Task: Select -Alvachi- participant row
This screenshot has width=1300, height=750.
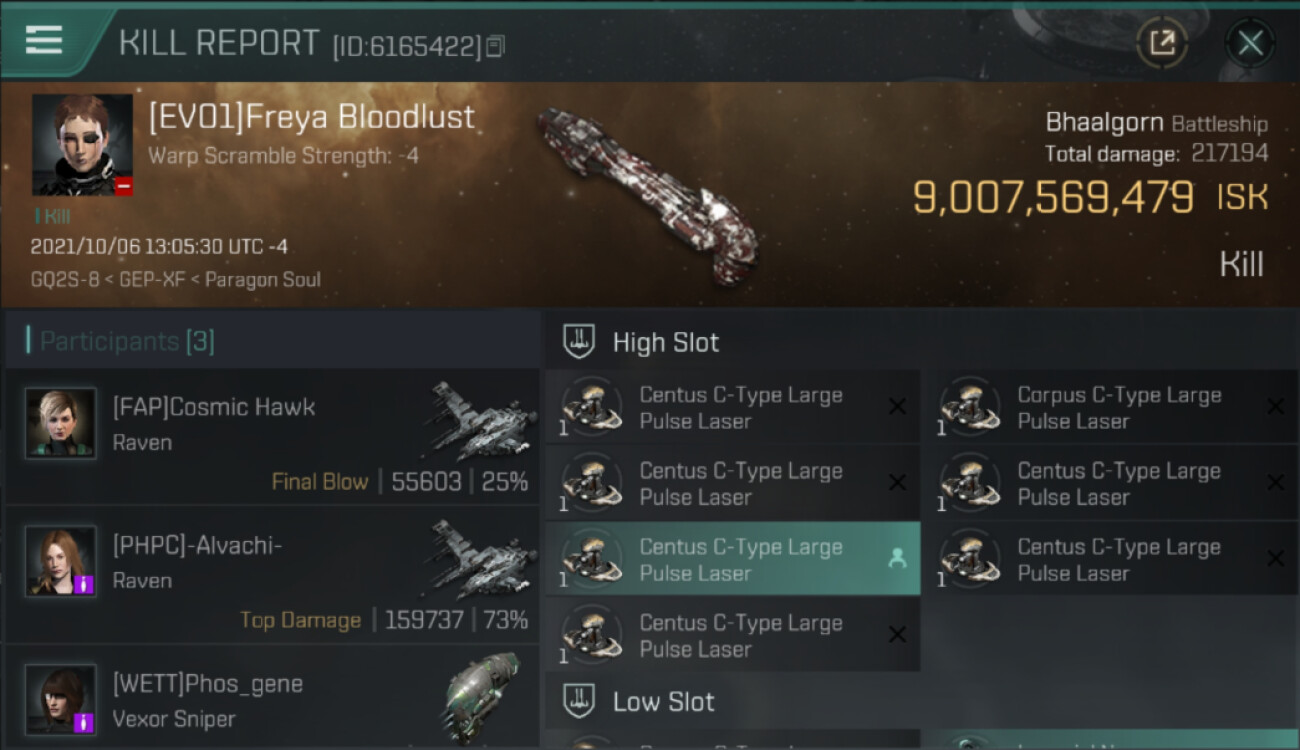Action: coord(272,575)
